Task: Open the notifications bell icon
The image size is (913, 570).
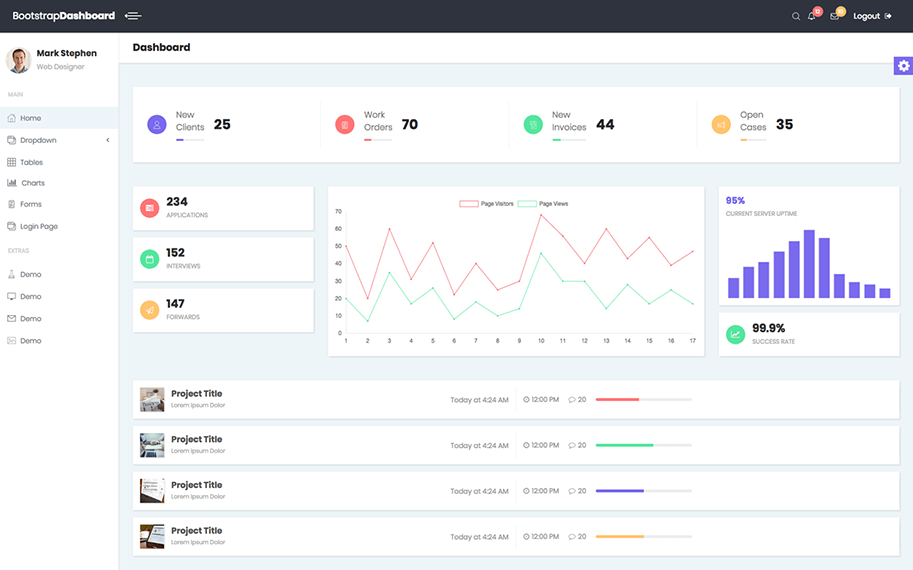Action: 812,16
